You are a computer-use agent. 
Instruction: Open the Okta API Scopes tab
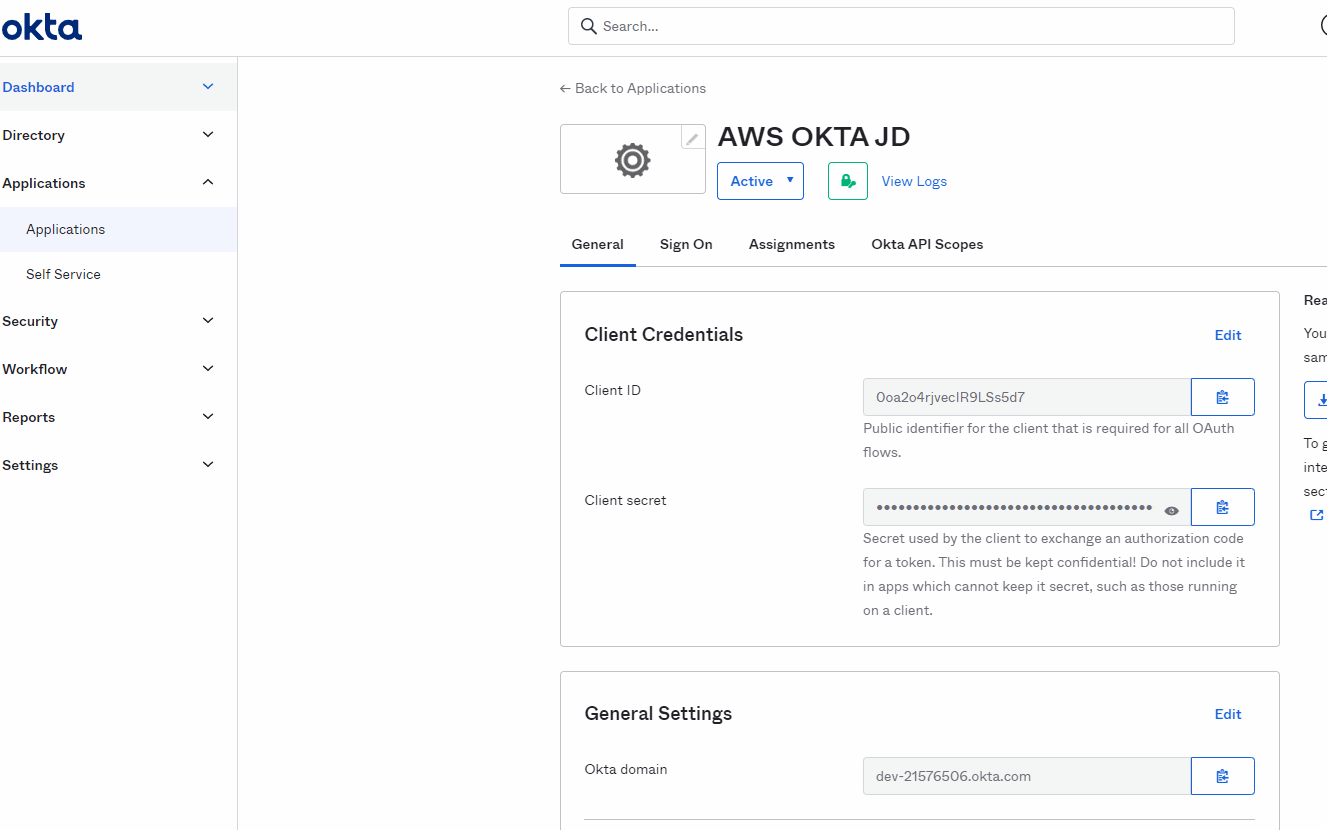click(x=927, y=244)
